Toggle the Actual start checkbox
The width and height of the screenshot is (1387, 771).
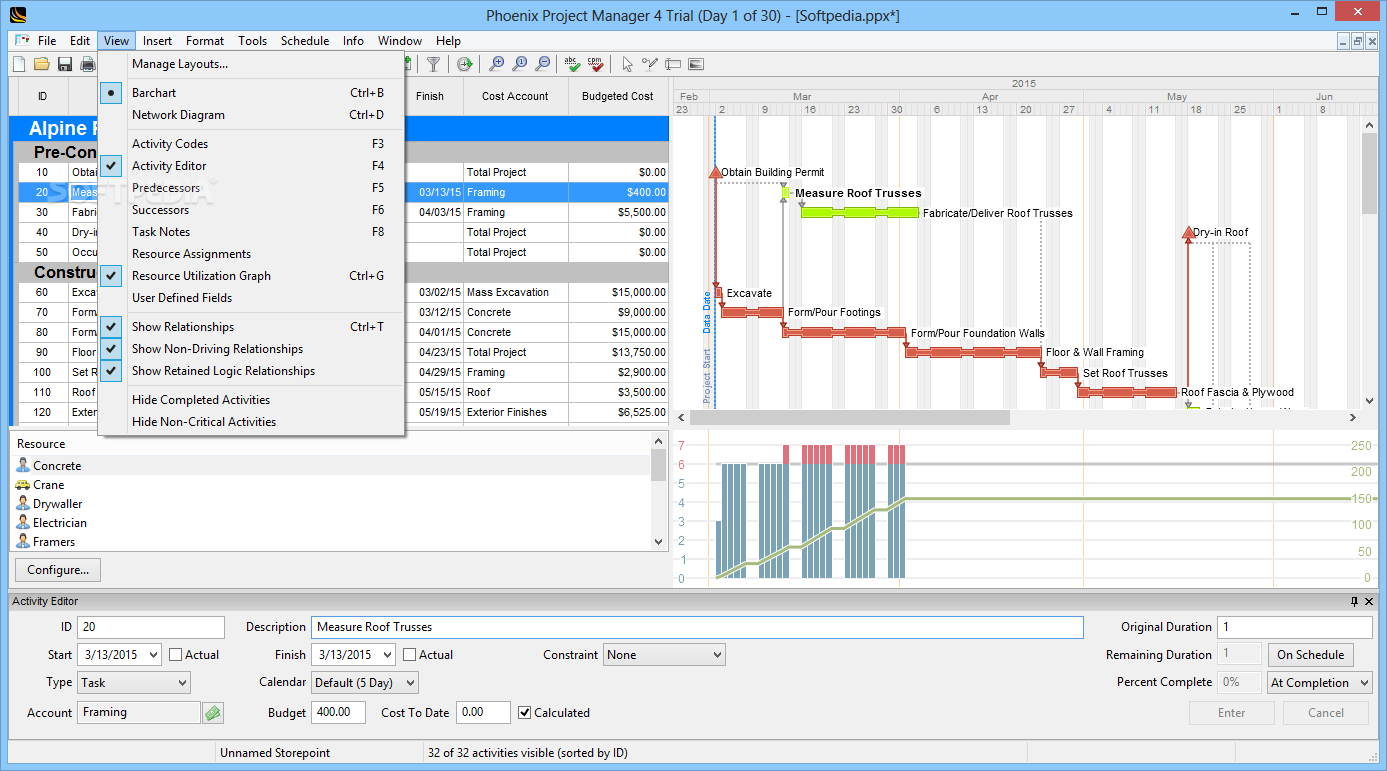[x=176, y=655]
